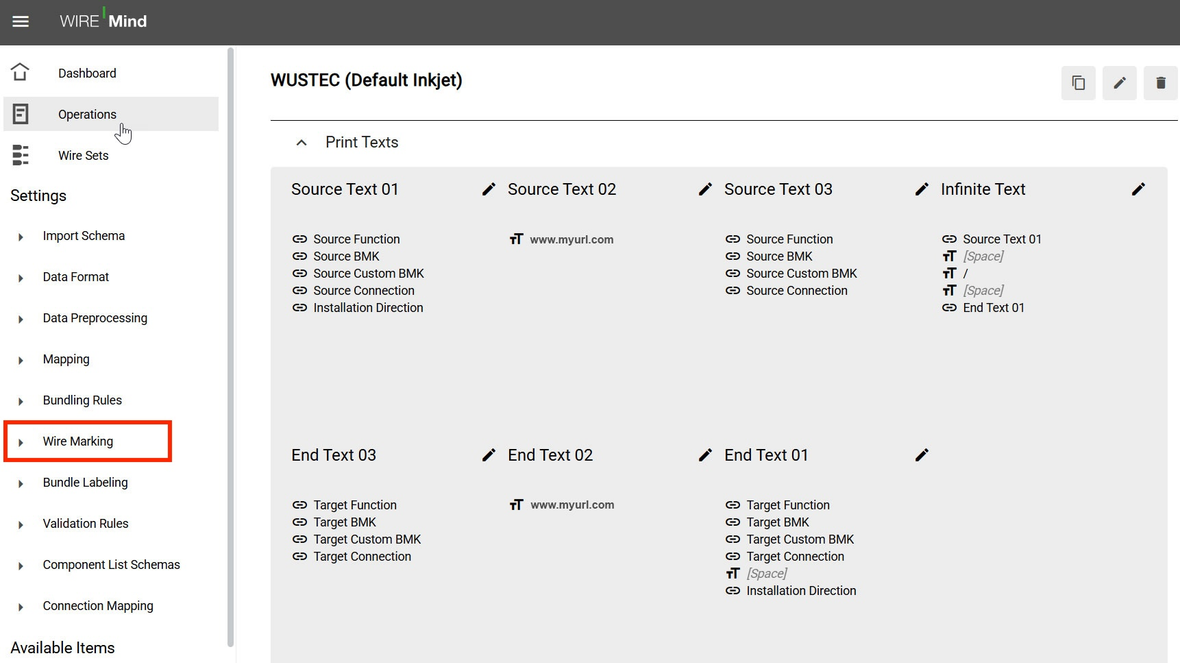Click Target BMK in End Text 03

coord(345,522)
